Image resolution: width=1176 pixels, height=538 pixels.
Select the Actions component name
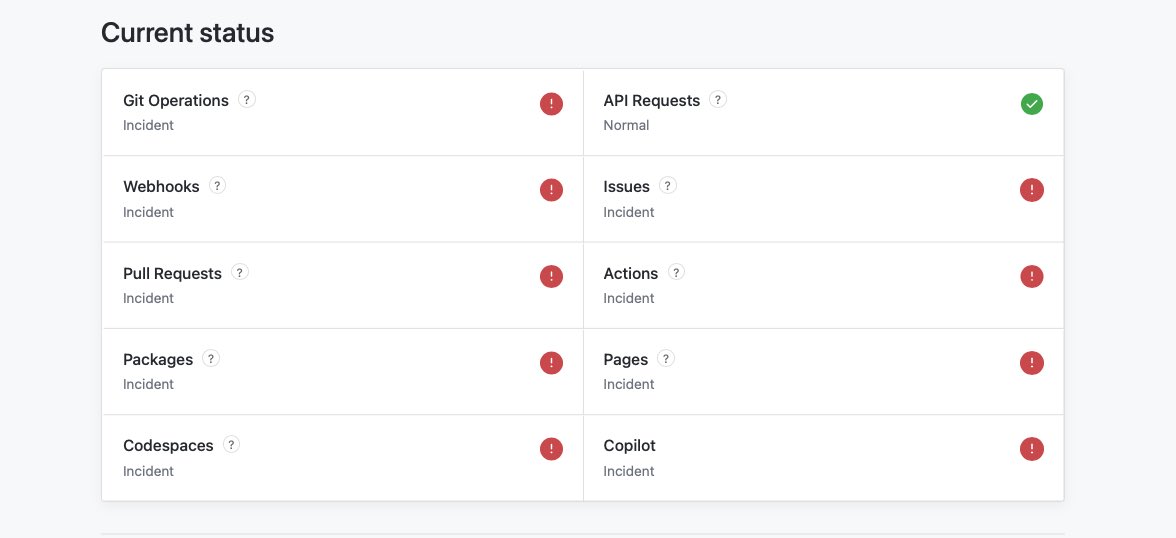631,274
